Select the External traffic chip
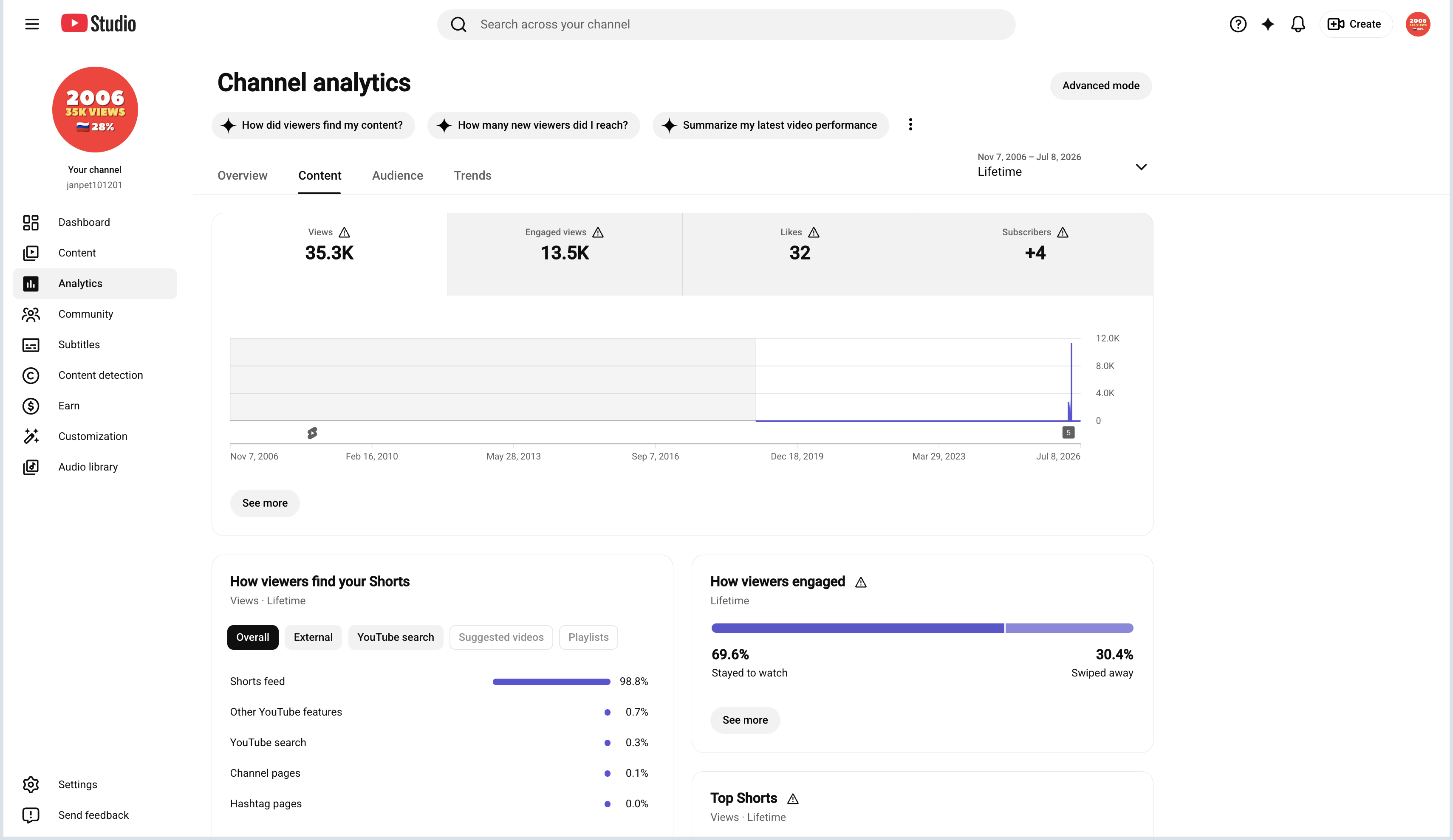Screen dimensions: 1453x840 point(313,637)
